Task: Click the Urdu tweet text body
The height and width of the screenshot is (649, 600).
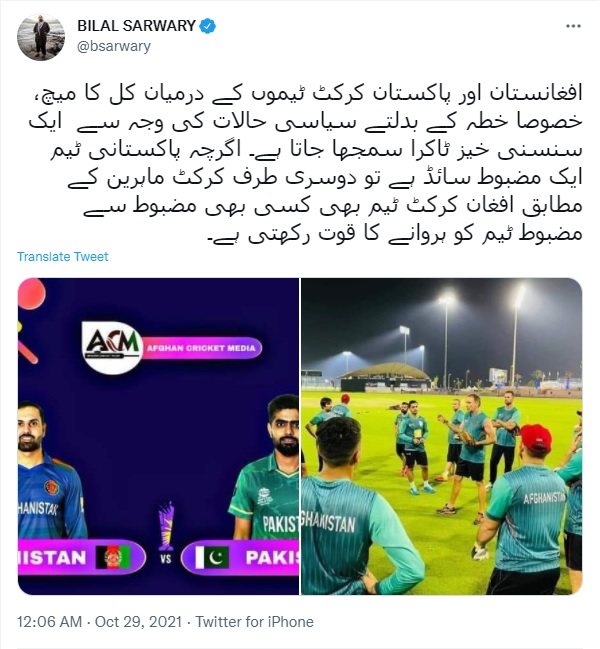Action: [x=305, y=164]
